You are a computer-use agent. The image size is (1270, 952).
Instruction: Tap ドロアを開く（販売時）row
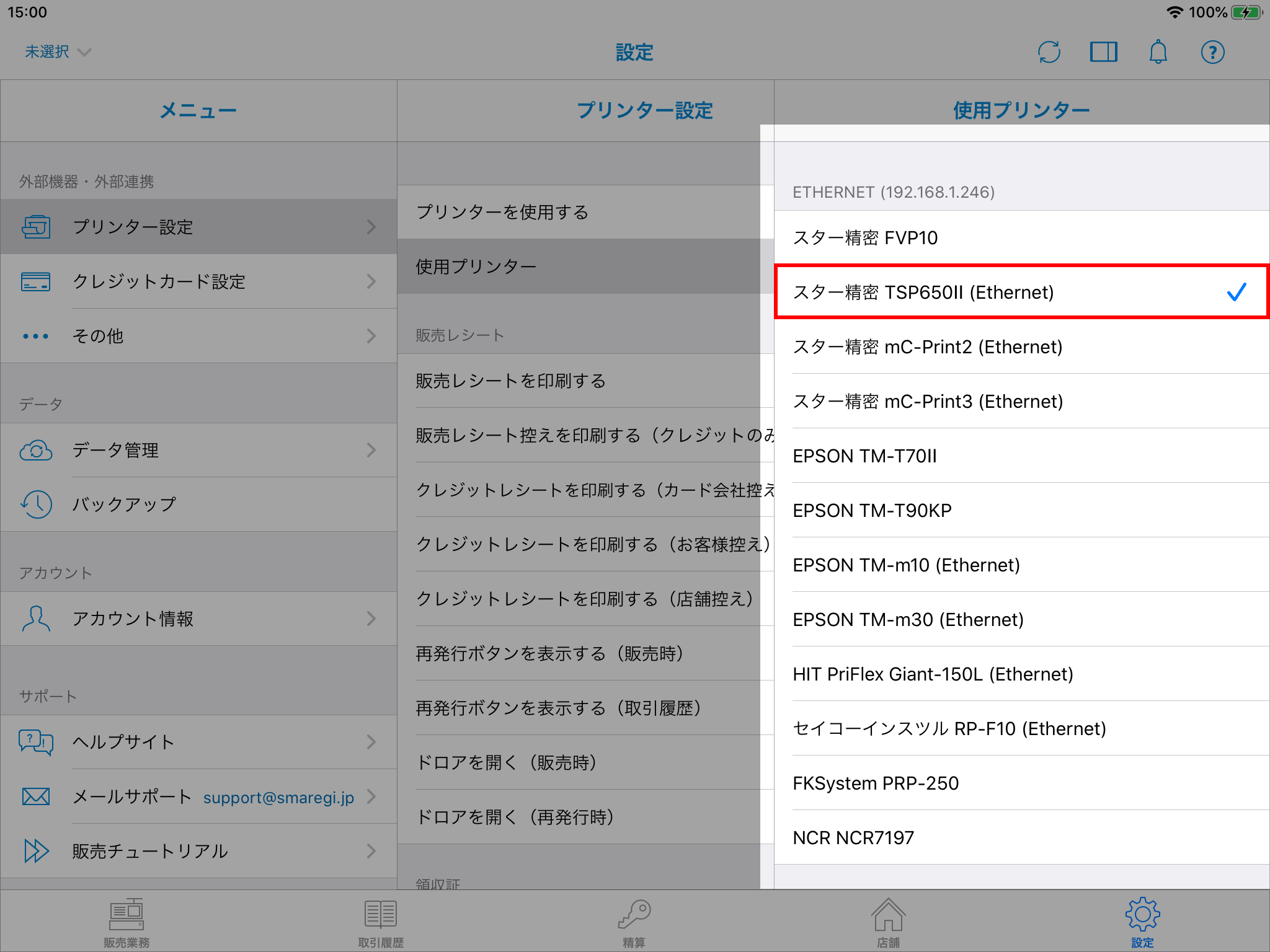coord(585,762)
